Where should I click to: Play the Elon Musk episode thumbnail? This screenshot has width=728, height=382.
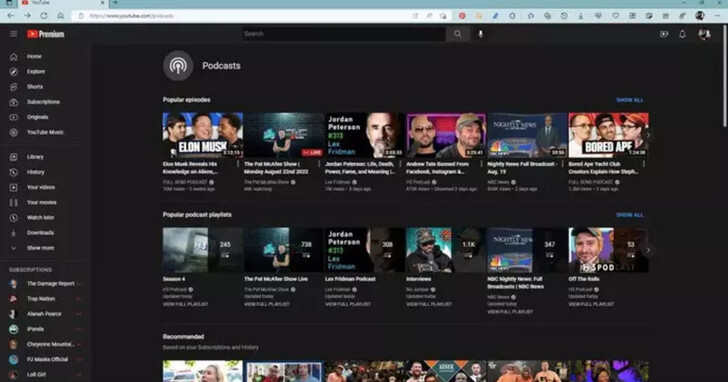pyautogui.click(x=202, y=135)
